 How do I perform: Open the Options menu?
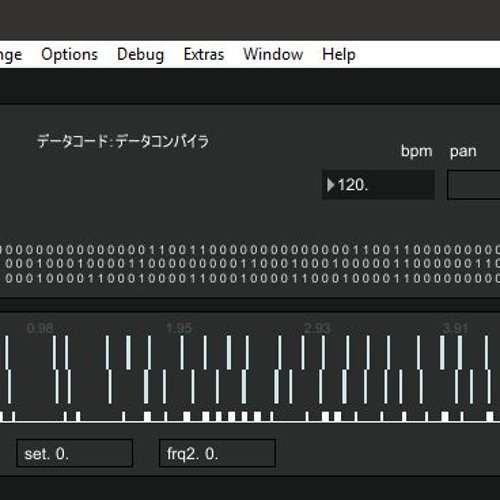pyautogui.click(x=69, y=54)
